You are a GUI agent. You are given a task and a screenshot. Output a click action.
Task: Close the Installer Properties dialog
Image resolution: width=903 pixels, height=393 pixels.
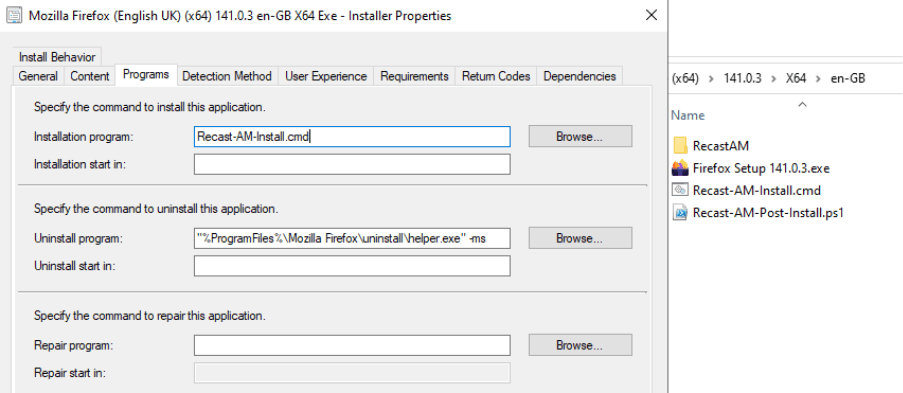point(651,16)
